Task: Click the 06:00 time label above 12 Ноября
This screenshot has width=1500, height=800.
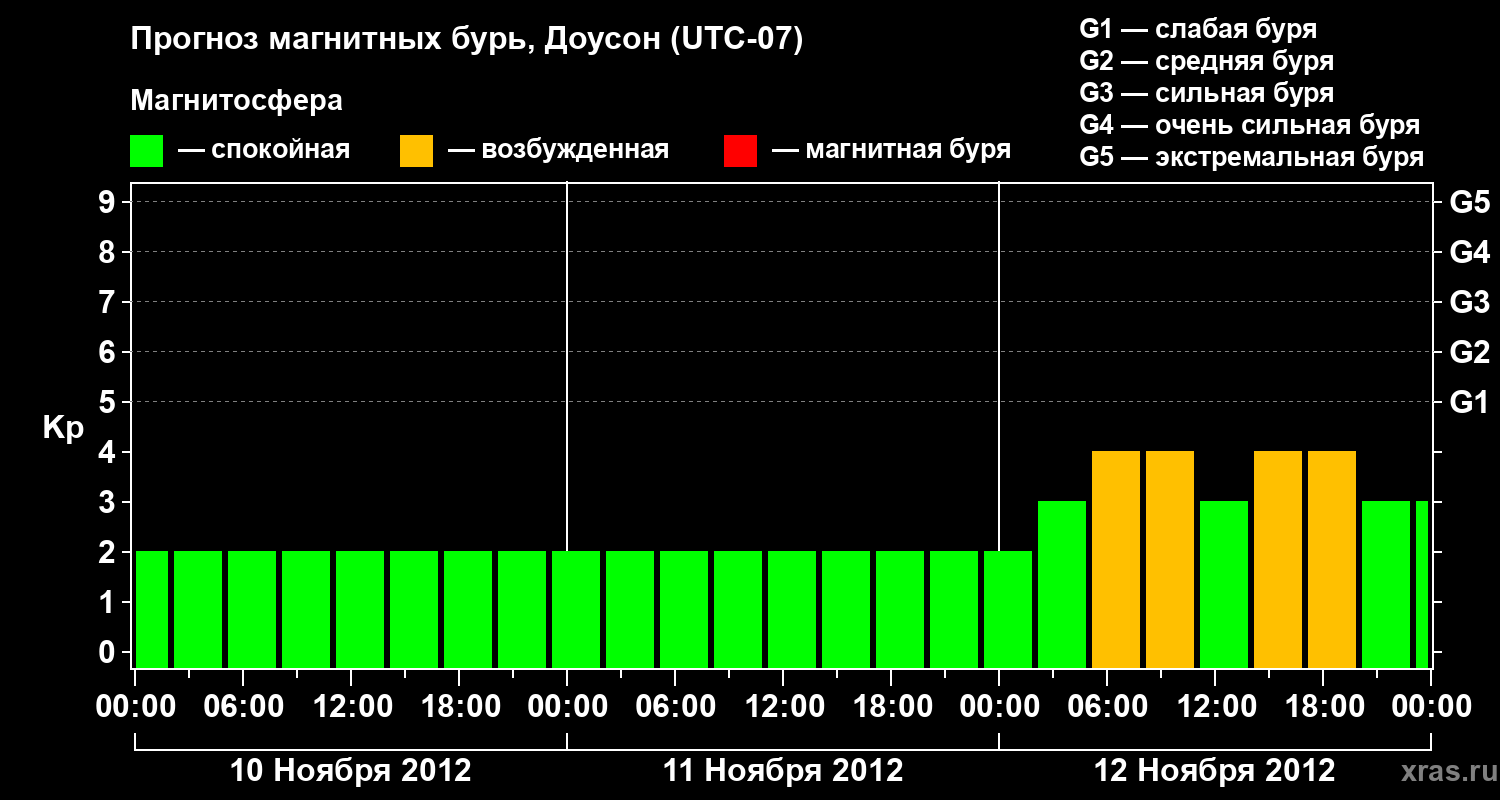Action: [1107, 707]
